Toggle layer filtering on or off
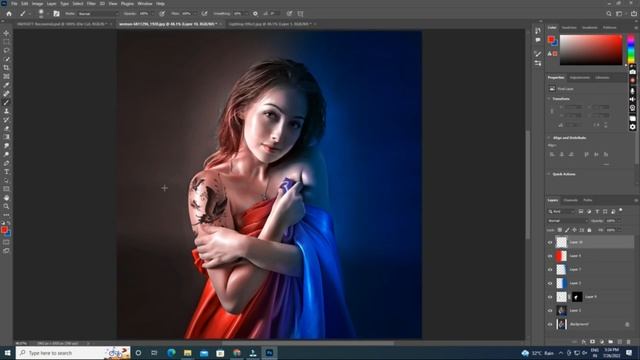 pos(621,210)
